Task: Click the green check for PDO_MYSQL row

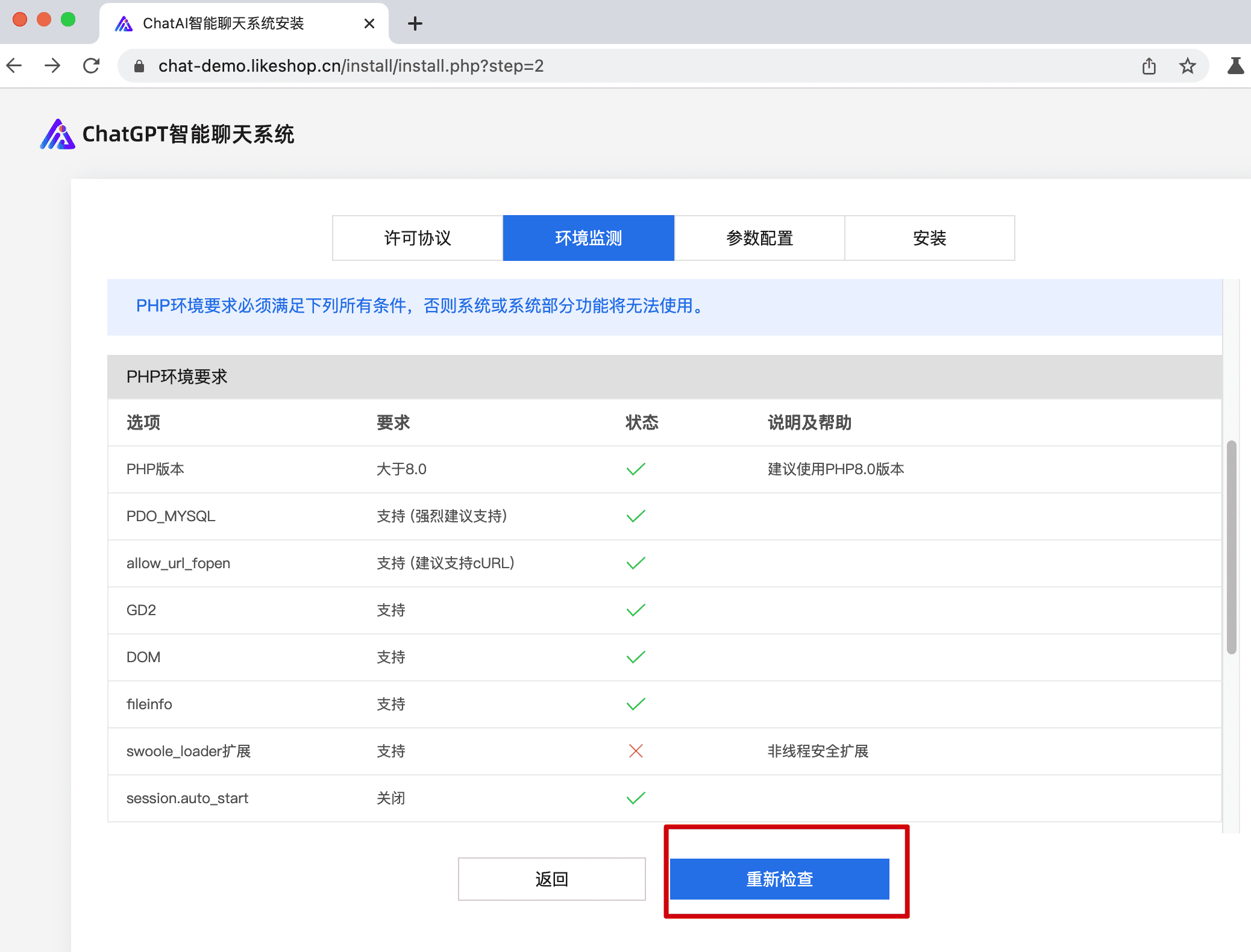Action: click(636, 516)
